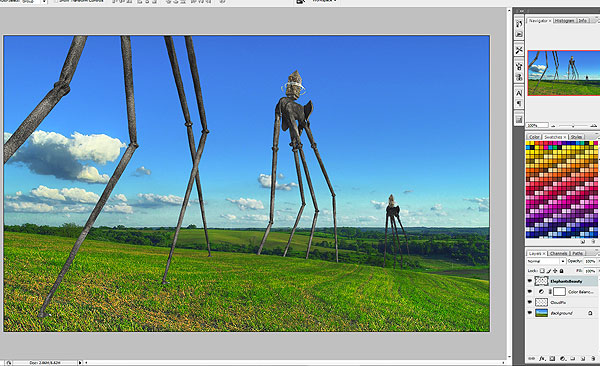Click the Navigator zoom out icon
This screenshot has width=600, height=366.
point(553,126)
